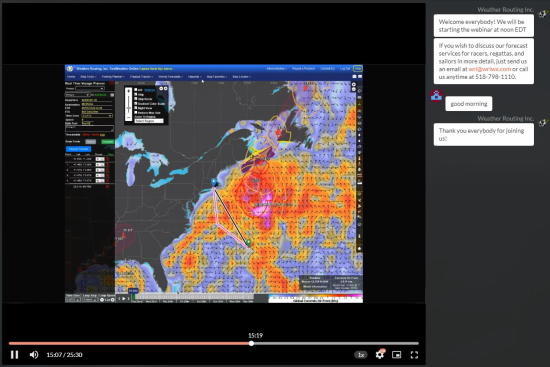The width and height of the screenshot is (550, 367).
Task: Click the blue destination marker pin on map
Action: [x=214, y=182]
